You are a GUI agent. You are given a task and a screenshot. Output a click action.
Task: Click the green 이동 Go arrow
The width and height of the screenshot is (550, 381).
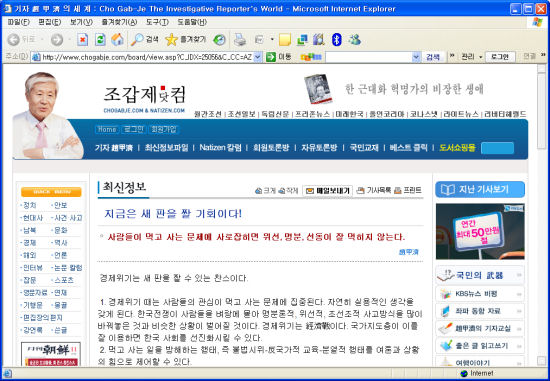271,57
